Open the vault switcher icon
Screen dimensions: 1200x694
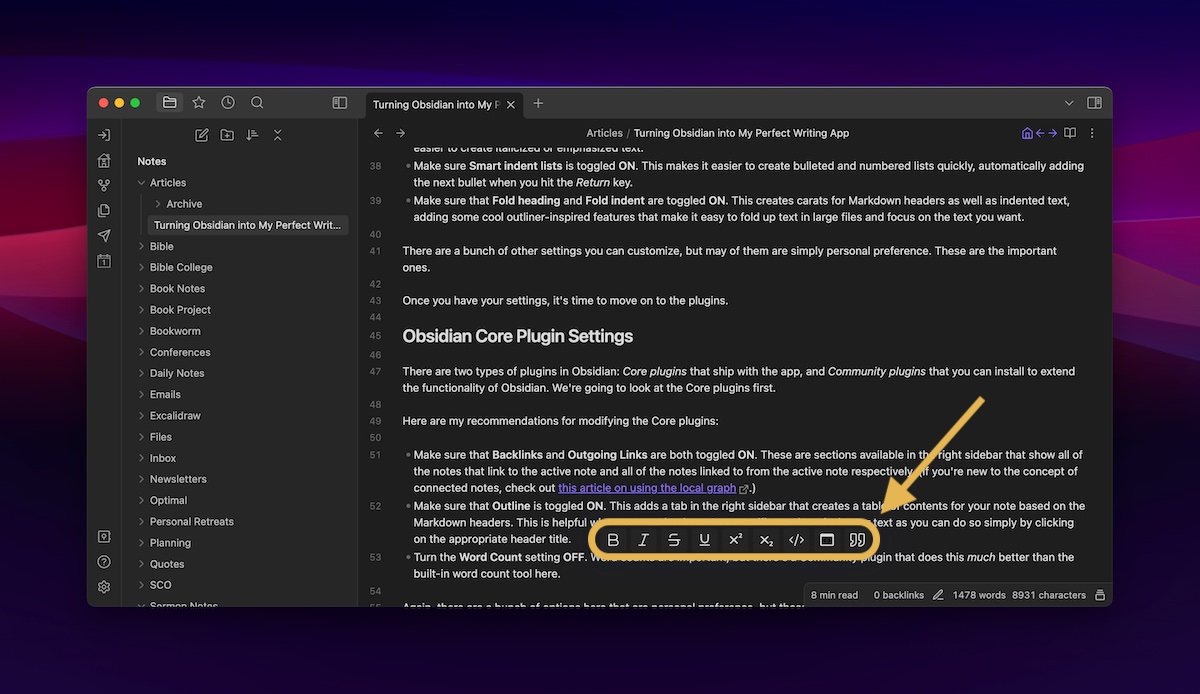click(104, 537)
